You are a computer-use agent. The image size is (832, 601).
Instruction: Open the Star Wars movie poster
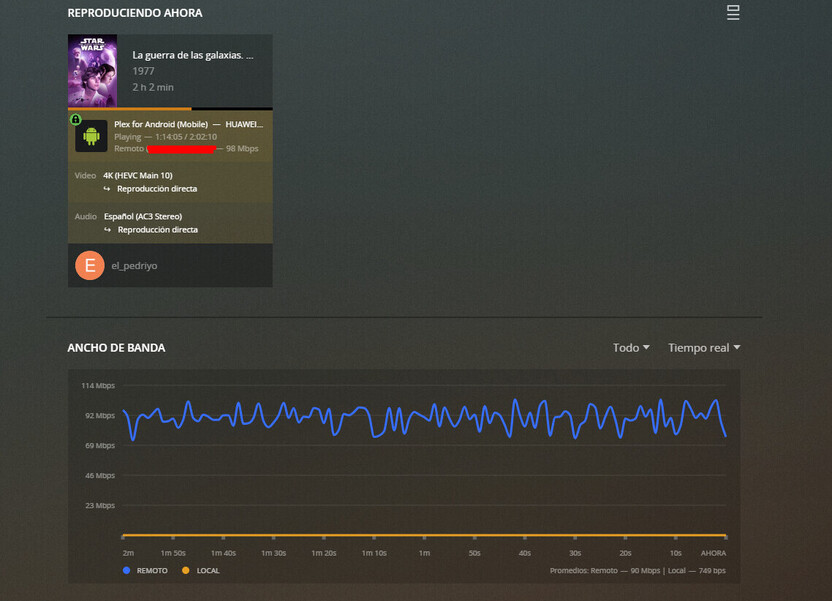coord(92,71)
